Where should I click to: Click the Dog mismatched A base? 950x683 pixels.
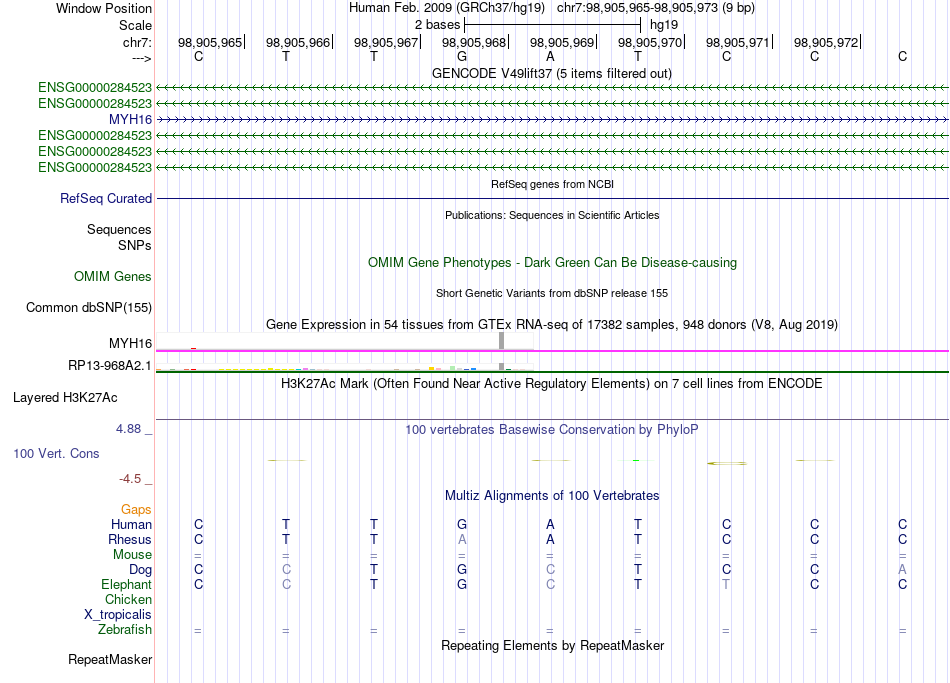coord(902,569)
